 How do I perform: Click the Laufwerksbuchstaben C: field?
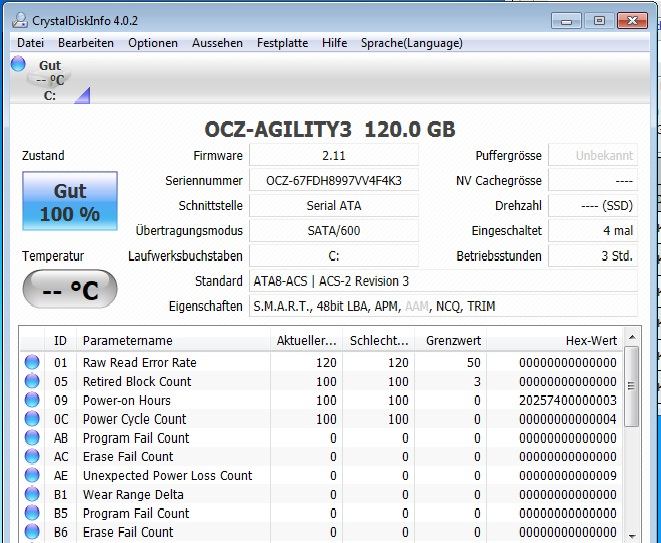click(334, 256)
